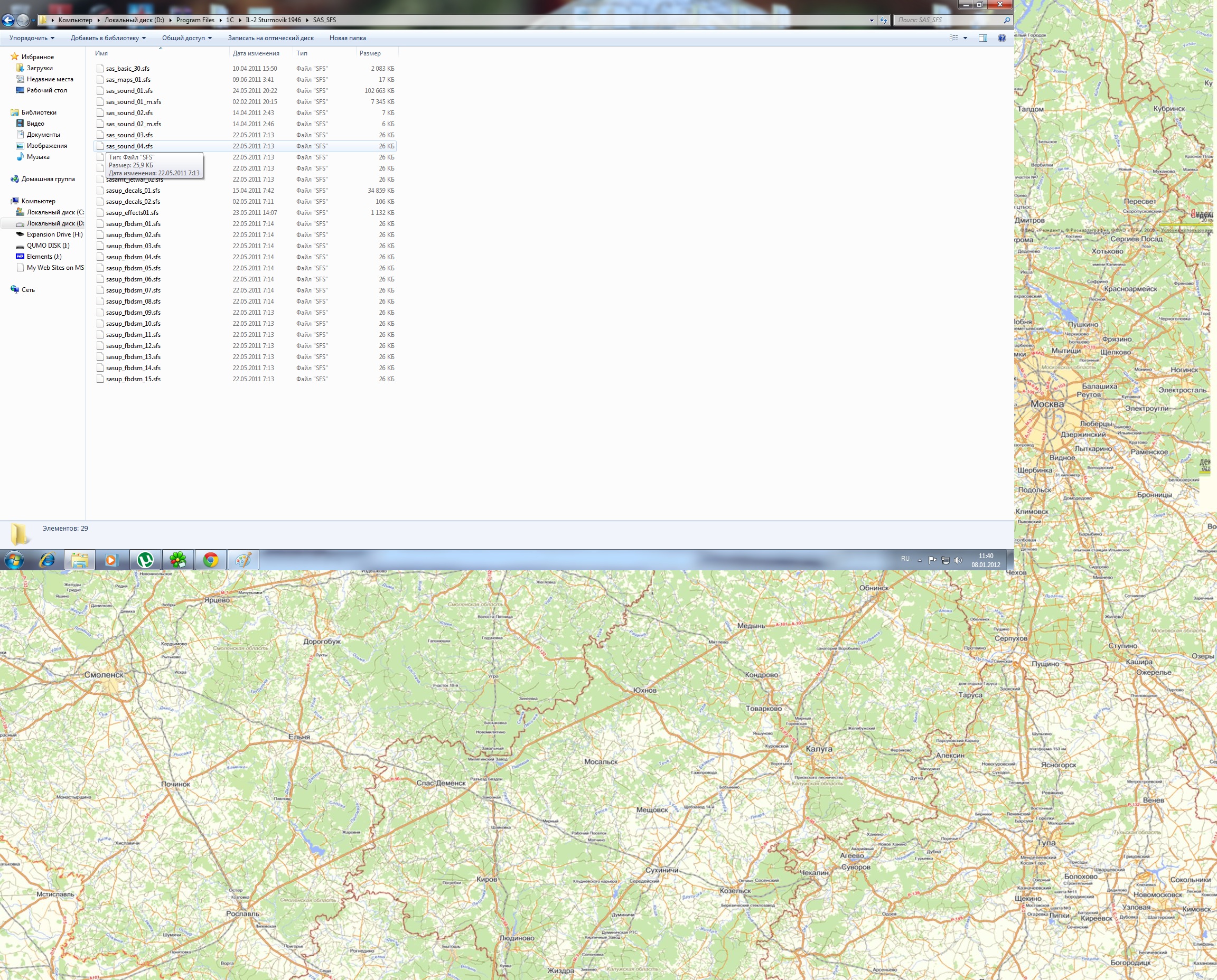Open uTorrent from the taskbar
The image size is (1217, 980).
tap(145, 560)
